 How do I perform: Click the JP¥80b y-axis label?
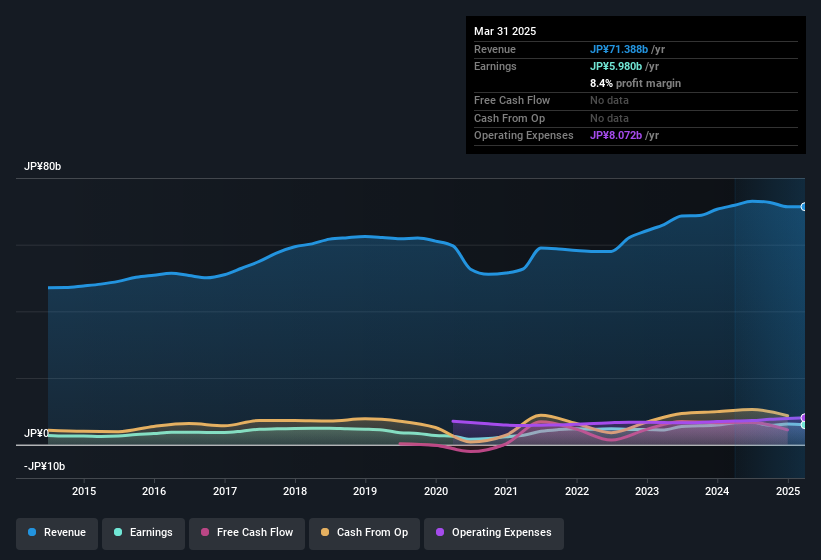42,166
